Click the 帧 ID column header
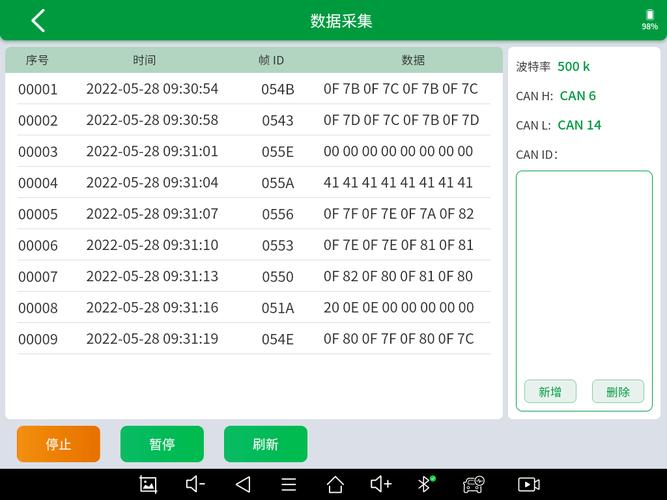The height and width of the screenshot is (500, 667). tap(271, 60)
